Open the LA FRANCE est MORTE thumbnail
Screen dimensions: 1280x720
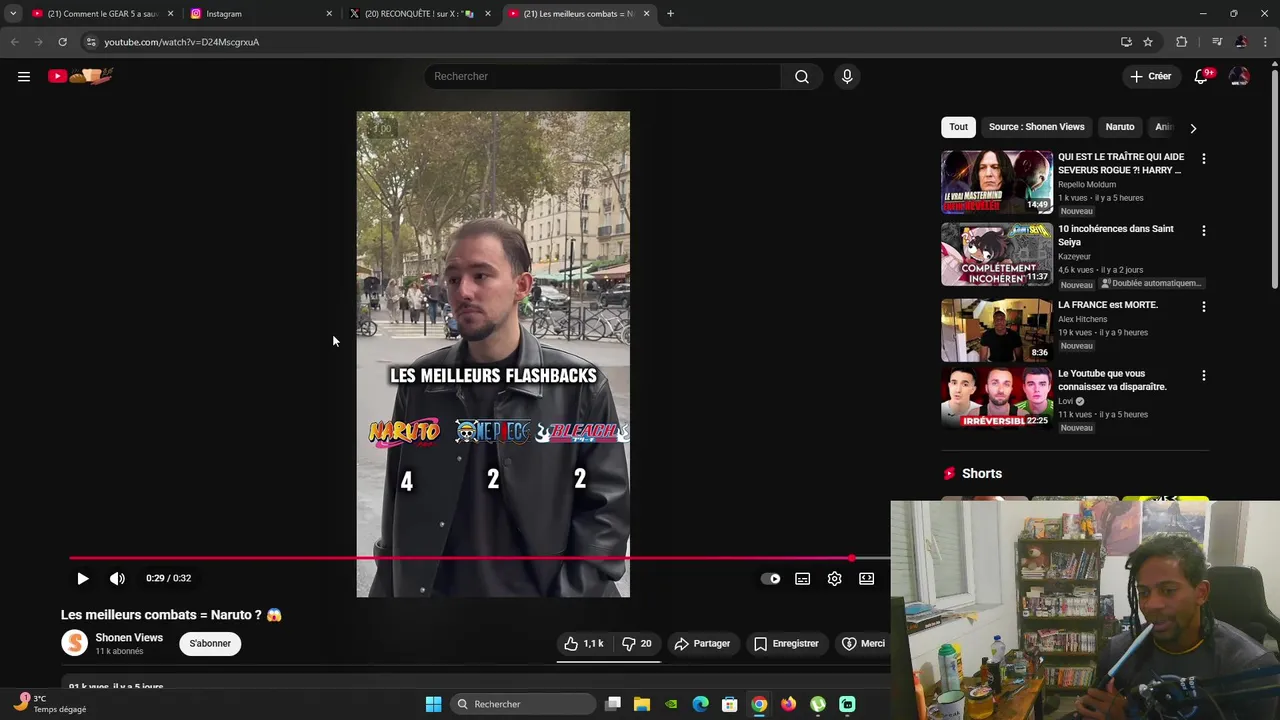tap(996, 330)
